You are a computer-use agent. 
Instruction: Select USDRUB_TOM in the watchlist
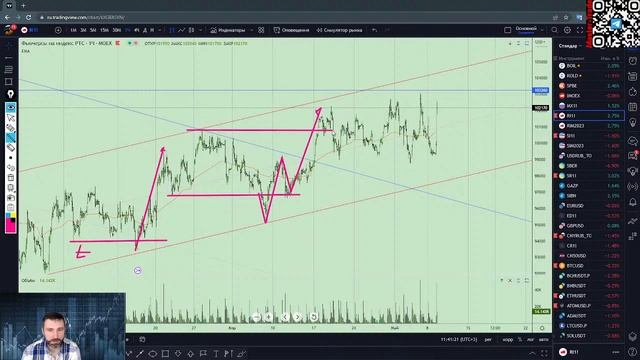pyautogui.click(x=589, y=156)
